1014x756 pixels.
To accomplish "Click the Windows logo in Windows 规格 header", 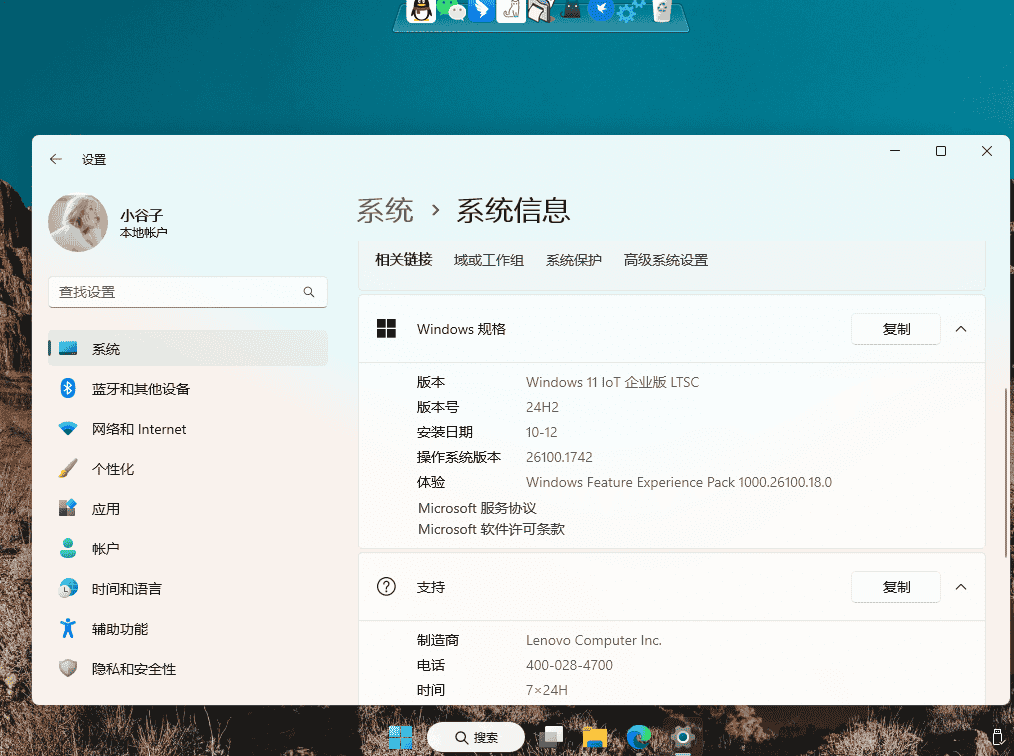I will tap(386, 329).
